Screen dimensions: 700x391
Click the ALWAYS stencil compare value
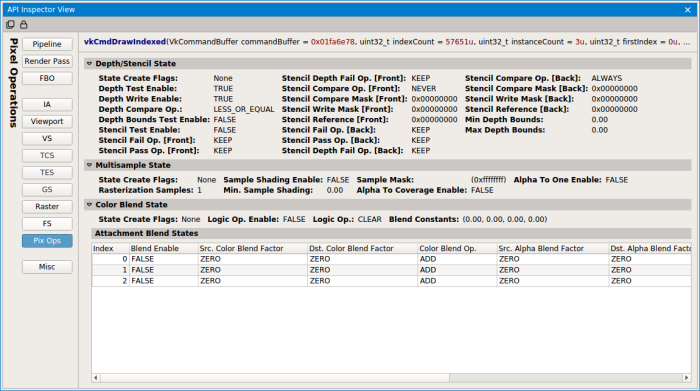pos(607,78)
